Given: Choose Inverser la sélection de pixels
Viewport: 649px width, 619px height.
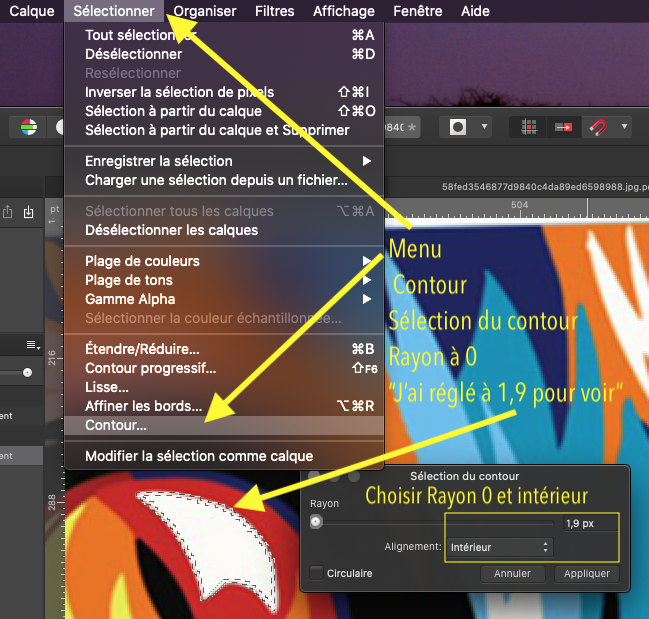Looking at the screenshot, I should click(x=224, y=92).
